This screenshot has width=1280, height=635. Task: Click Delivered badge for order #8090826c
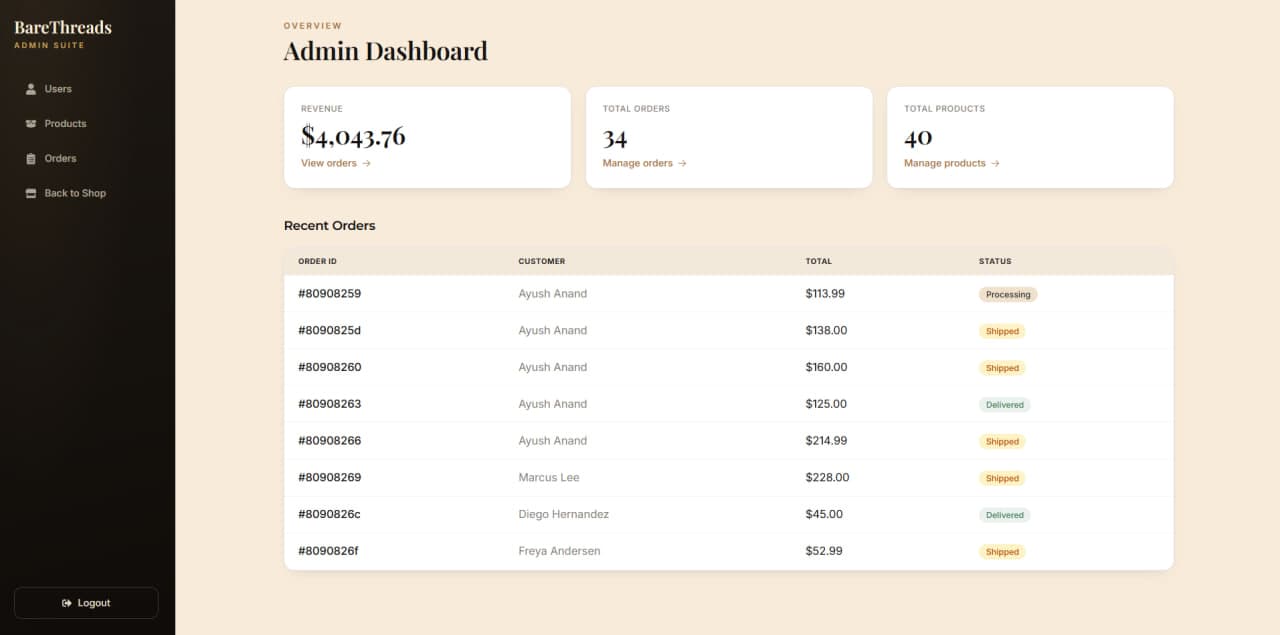1004,515
